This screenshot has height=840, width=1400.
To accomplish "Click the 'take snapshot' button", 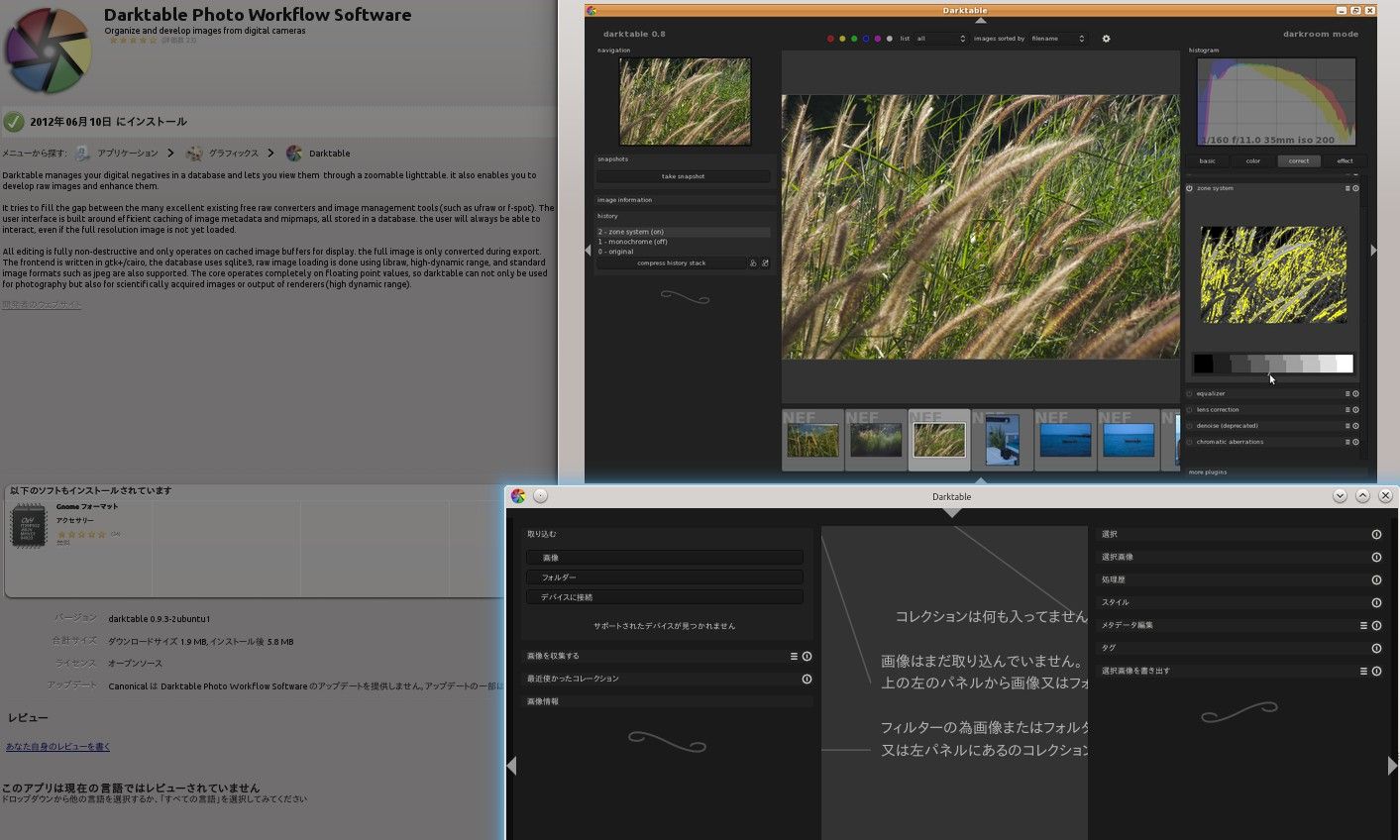I will [x=683, y=176].
